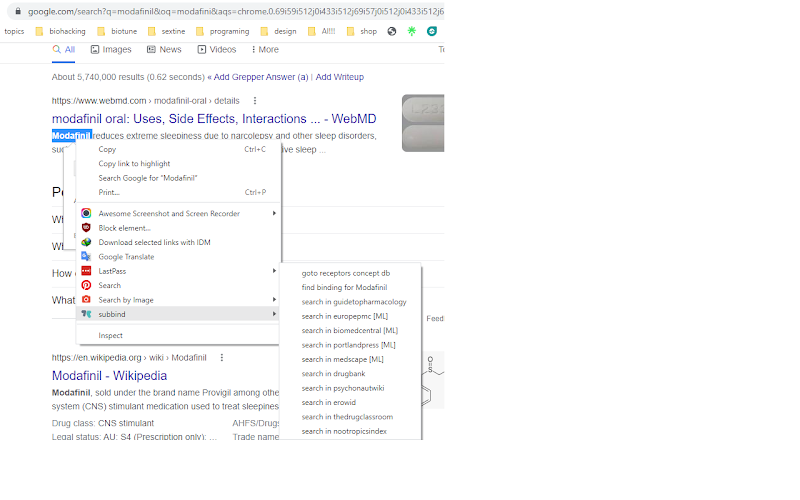Select search in biomedcentral [ML]
The width and height of the screenshot is (800, 500).
351,330
